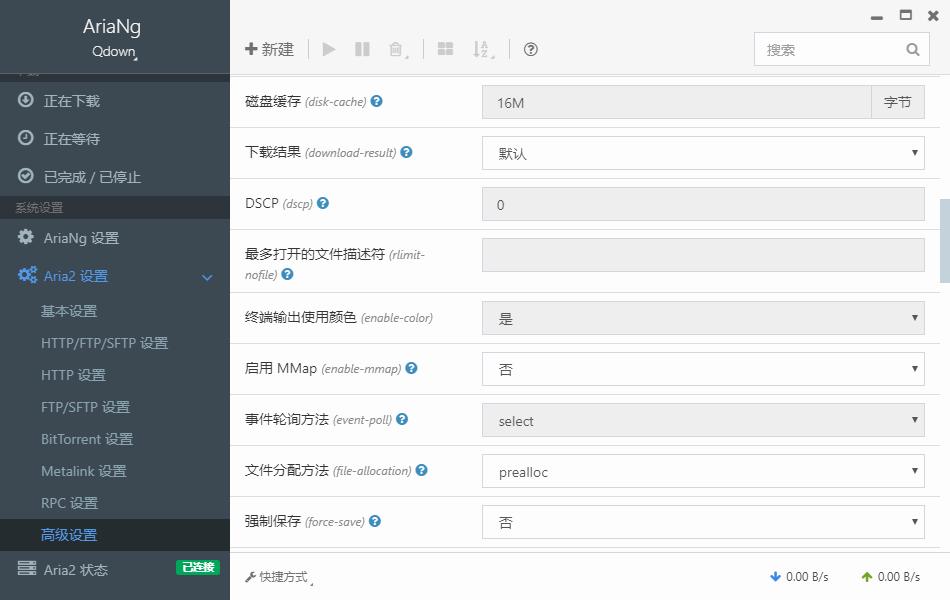Start selected tasks with play icon

[329, 49]
